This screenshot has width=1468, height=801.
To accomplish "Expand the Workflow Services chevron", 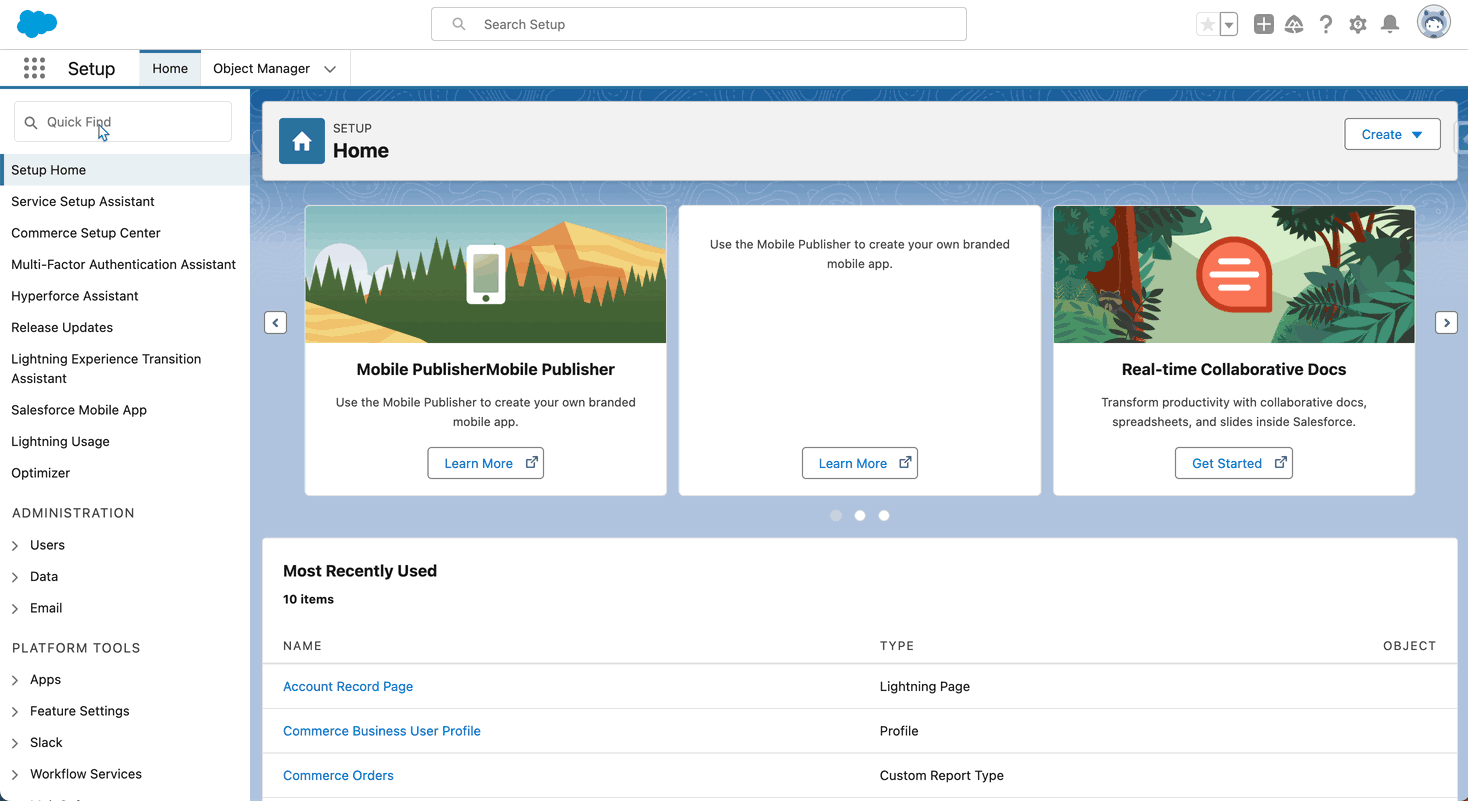I will click(x=15, y=775).
